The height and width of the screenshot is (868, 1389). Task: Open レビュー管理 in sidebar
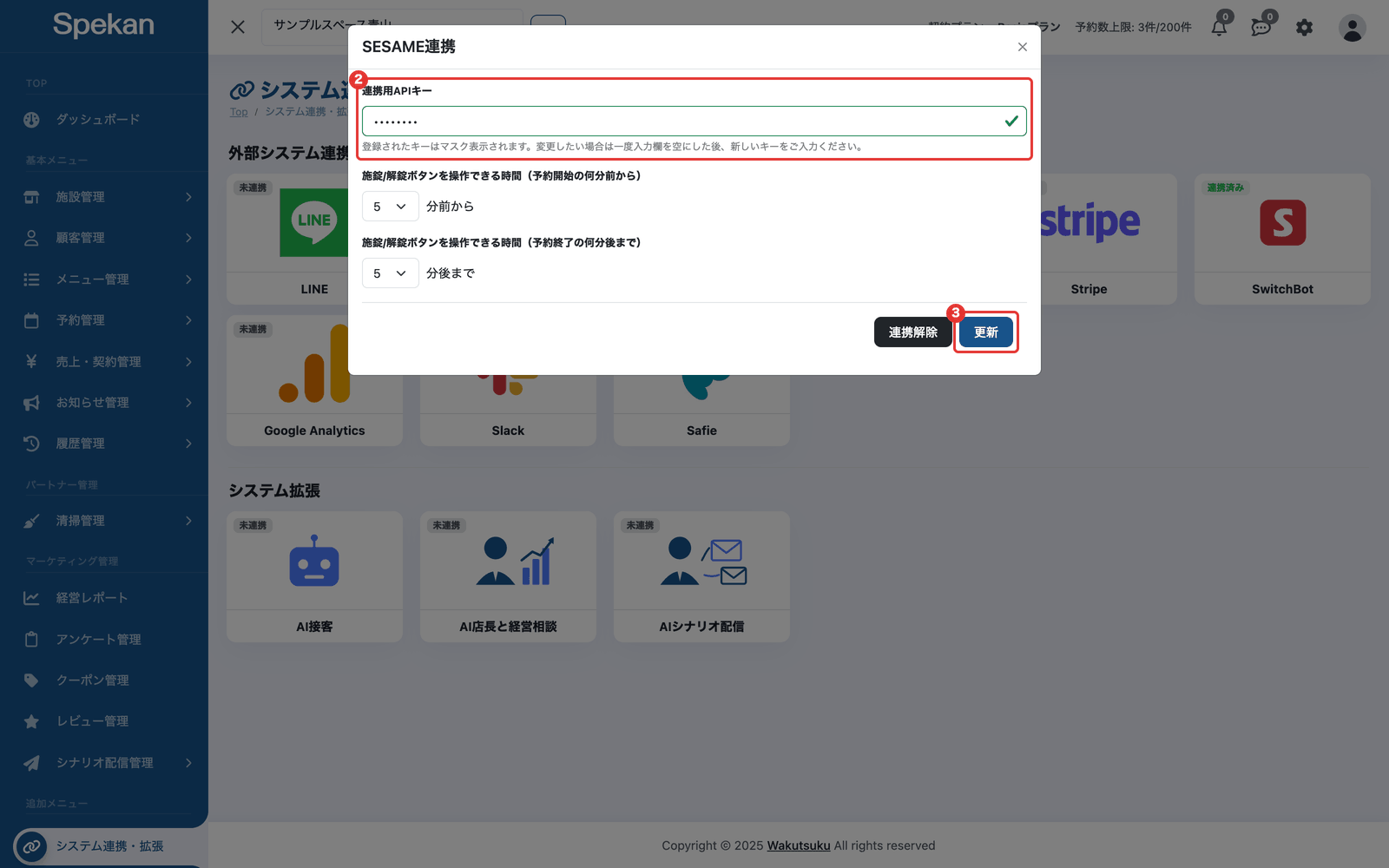pyautogui.click(x=104, y=721)
